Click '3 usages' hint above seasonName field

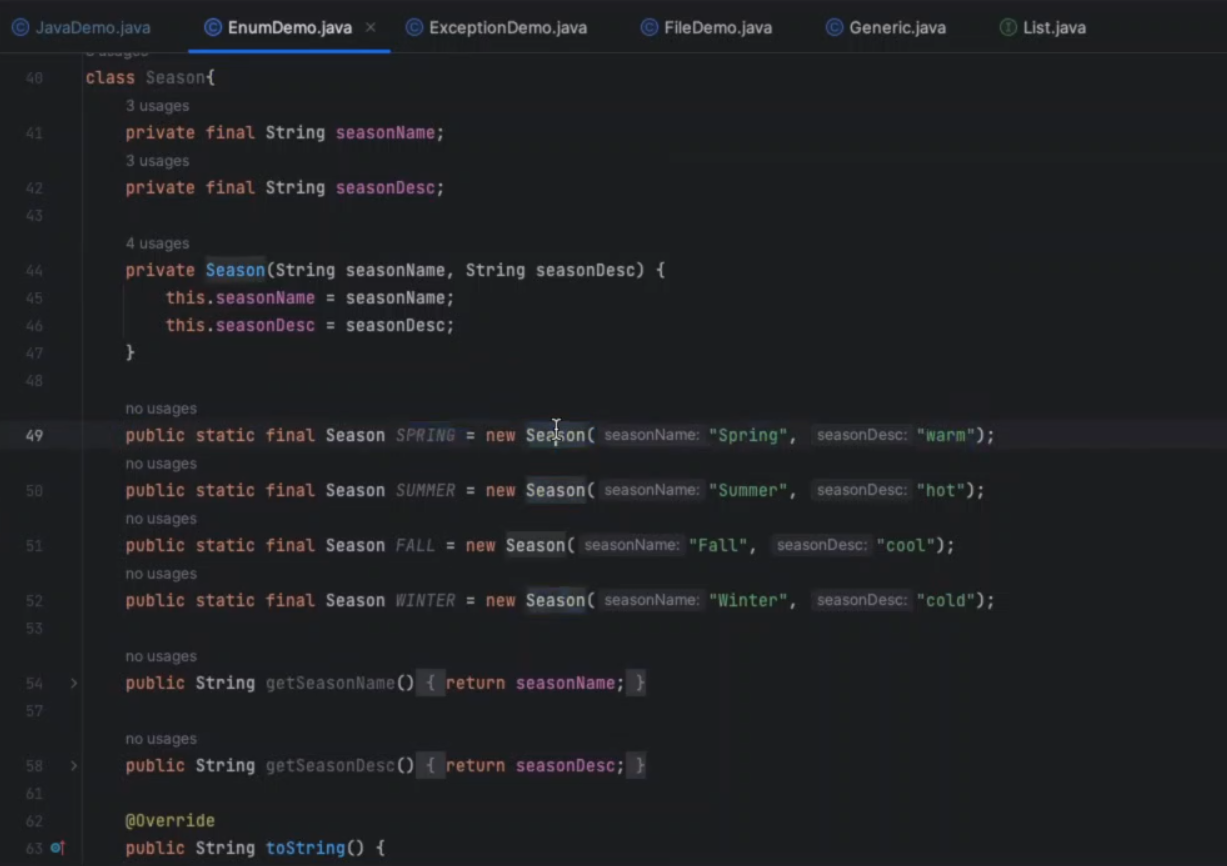157,106
